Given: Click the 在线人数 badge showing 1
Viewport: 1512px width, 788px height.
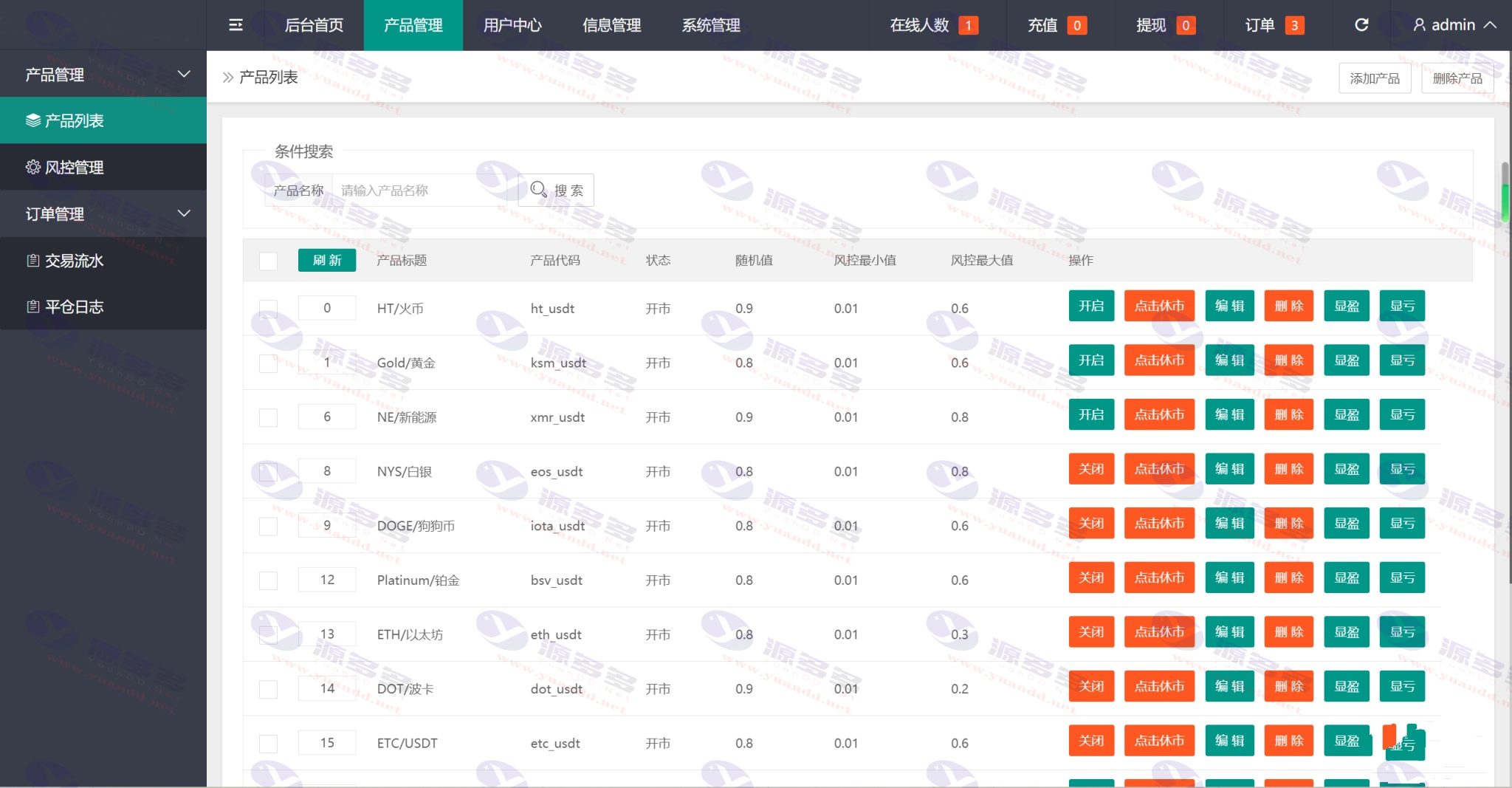Looking at the screenshot, I should tap(968, 26).
